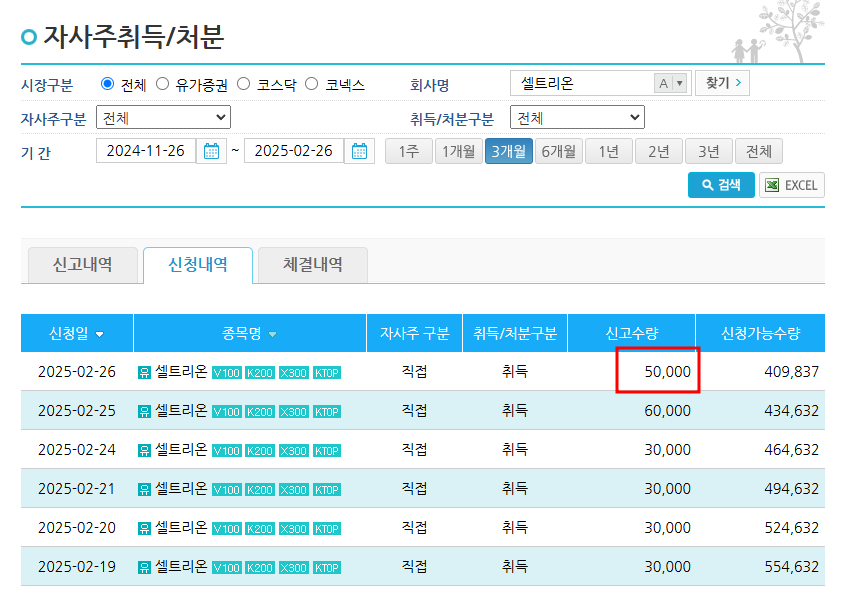Open the 취득/처분구분 dropdown
844x590 pixels.
point(577,117)
